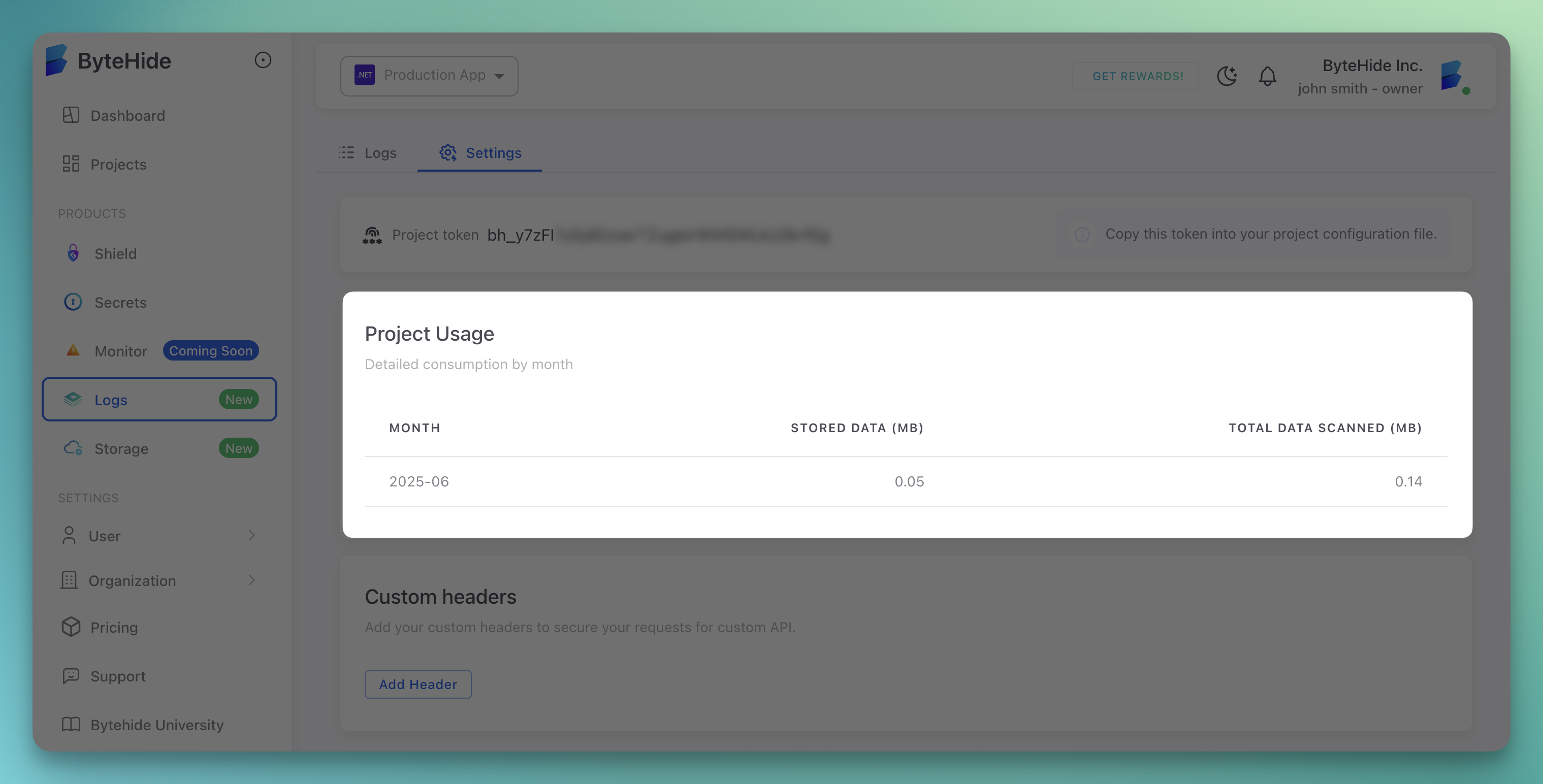Switch to the Logs tab
Screen dimensions: 1543x784
pos(368,153)
